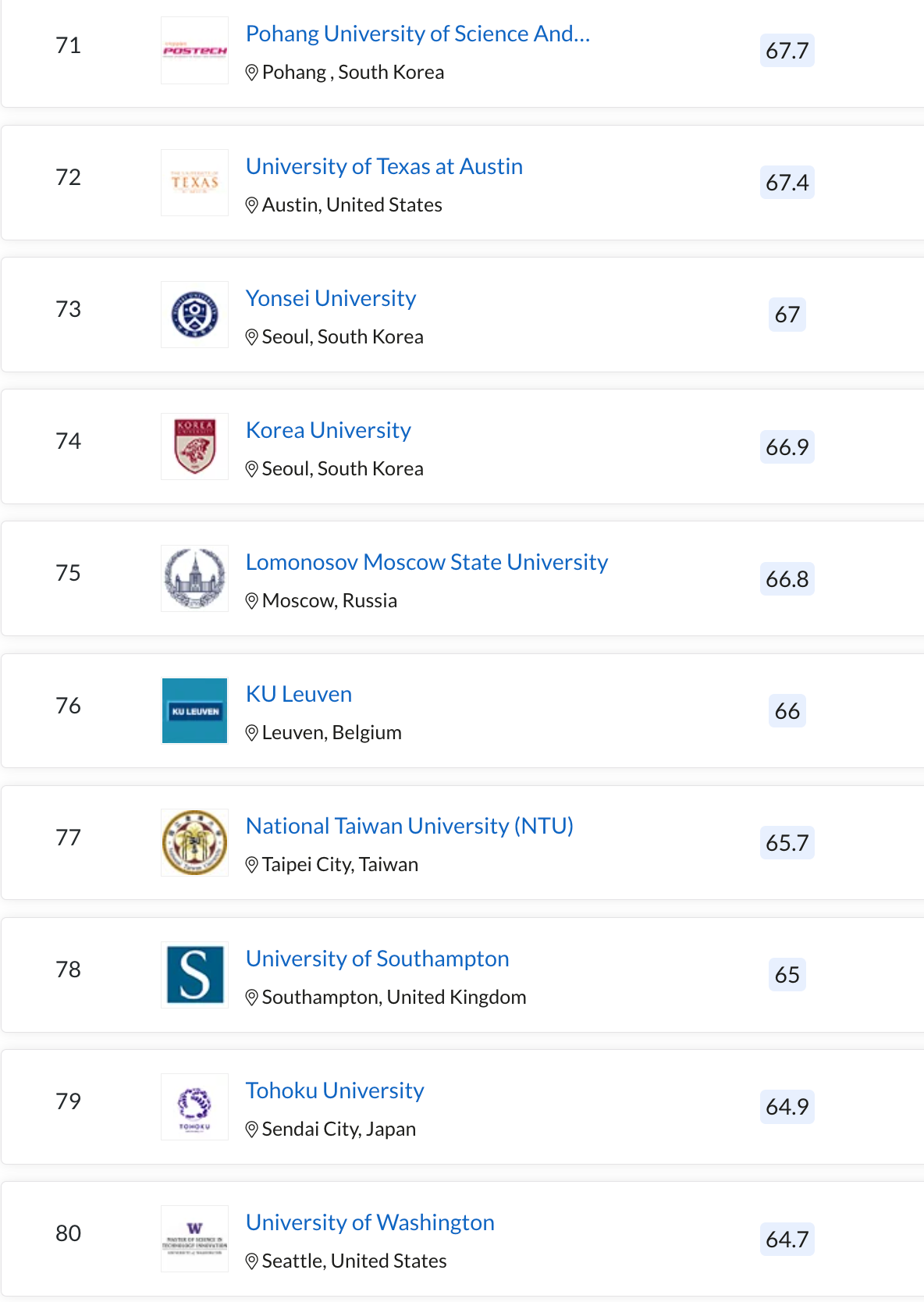This screenshot has width=924, height=1302.
Task: Open the University of Texas at Austin link
Action: (384, 167)
